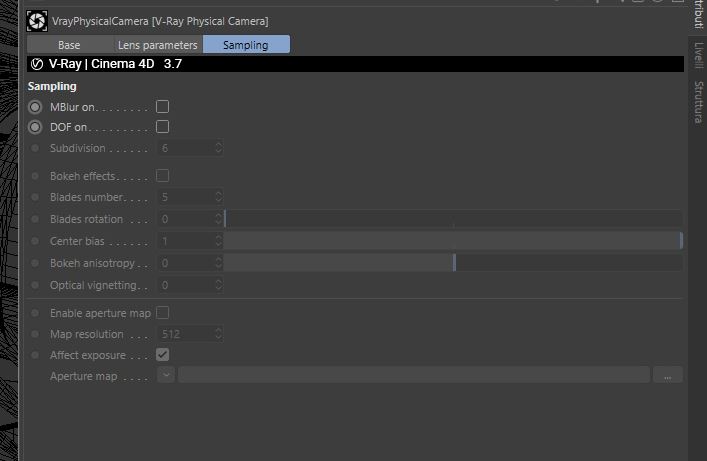Image resolution: width=707 pixels, height=461 pixels.
Task: Click the Bokeh effects keyframe dot
Action: click(x=35, y=176)
